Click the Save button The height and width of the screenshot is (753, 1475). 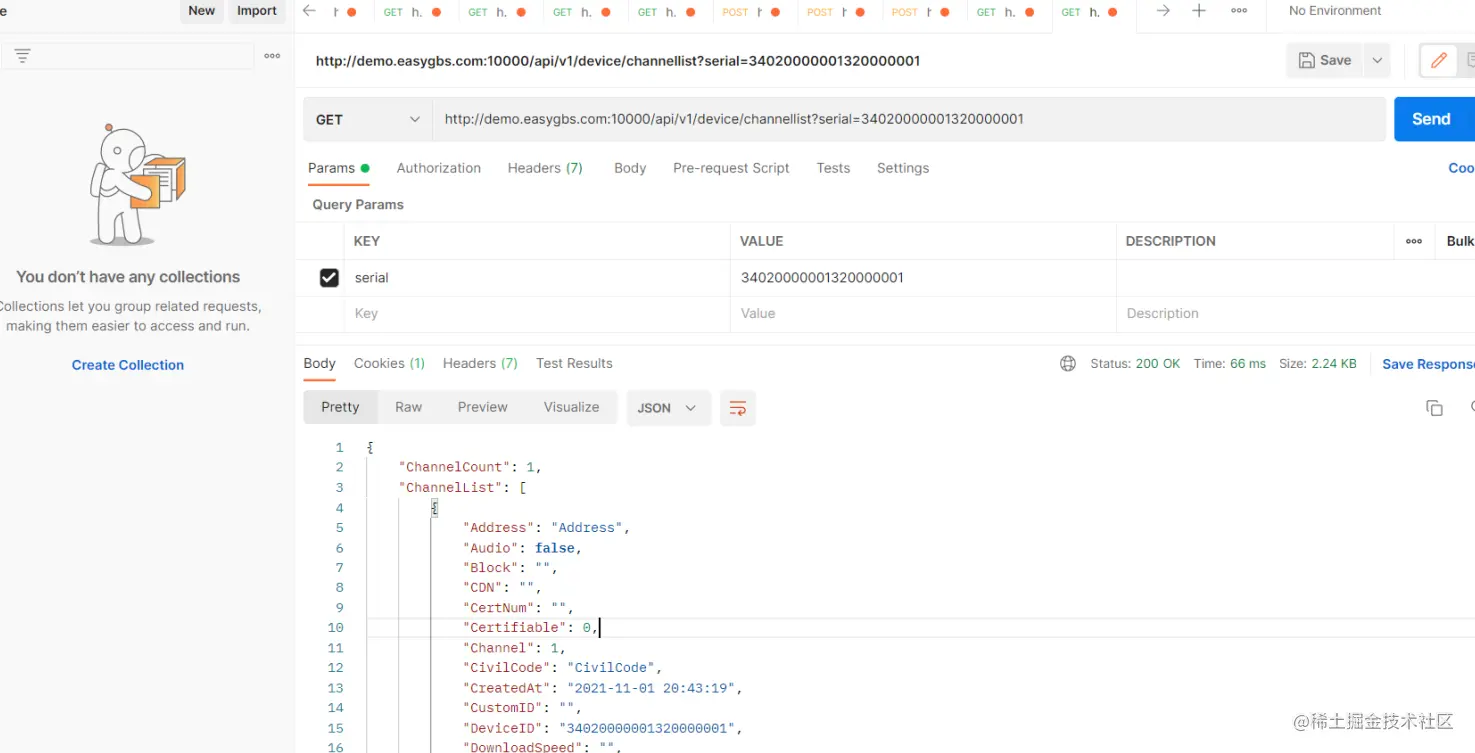click(x=1325, y=60)
